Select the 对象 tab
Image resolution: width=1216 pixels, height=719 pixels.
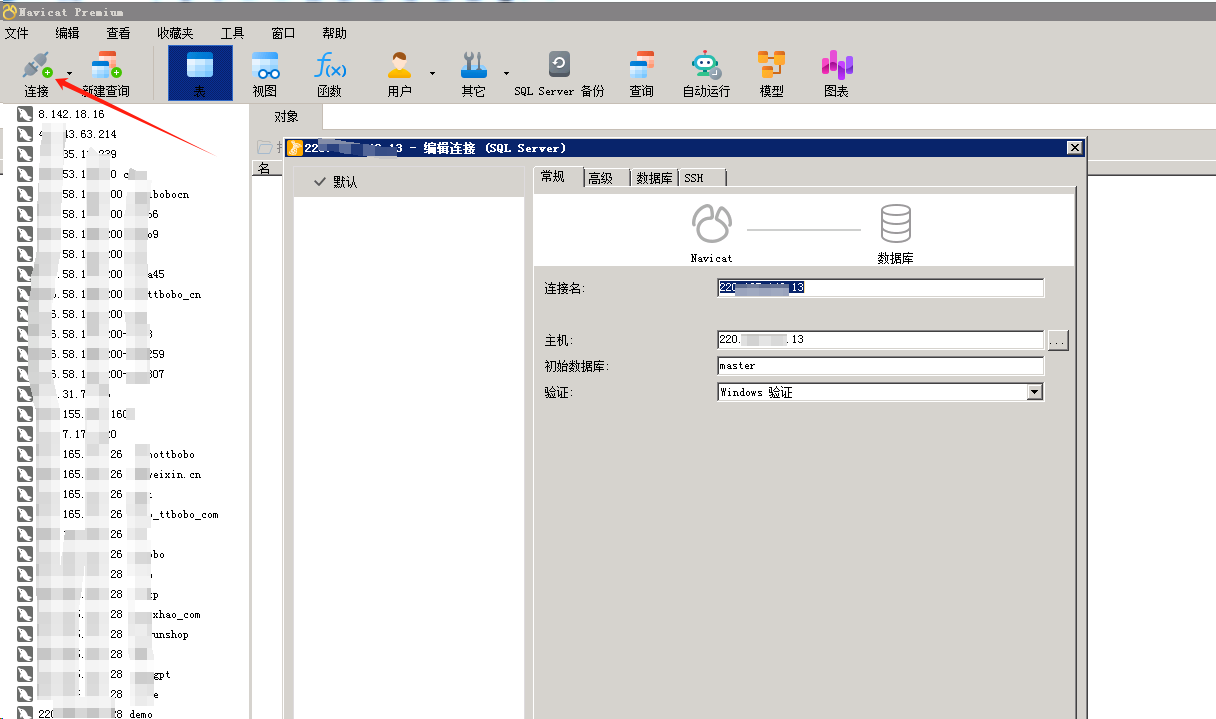[286, 117]
